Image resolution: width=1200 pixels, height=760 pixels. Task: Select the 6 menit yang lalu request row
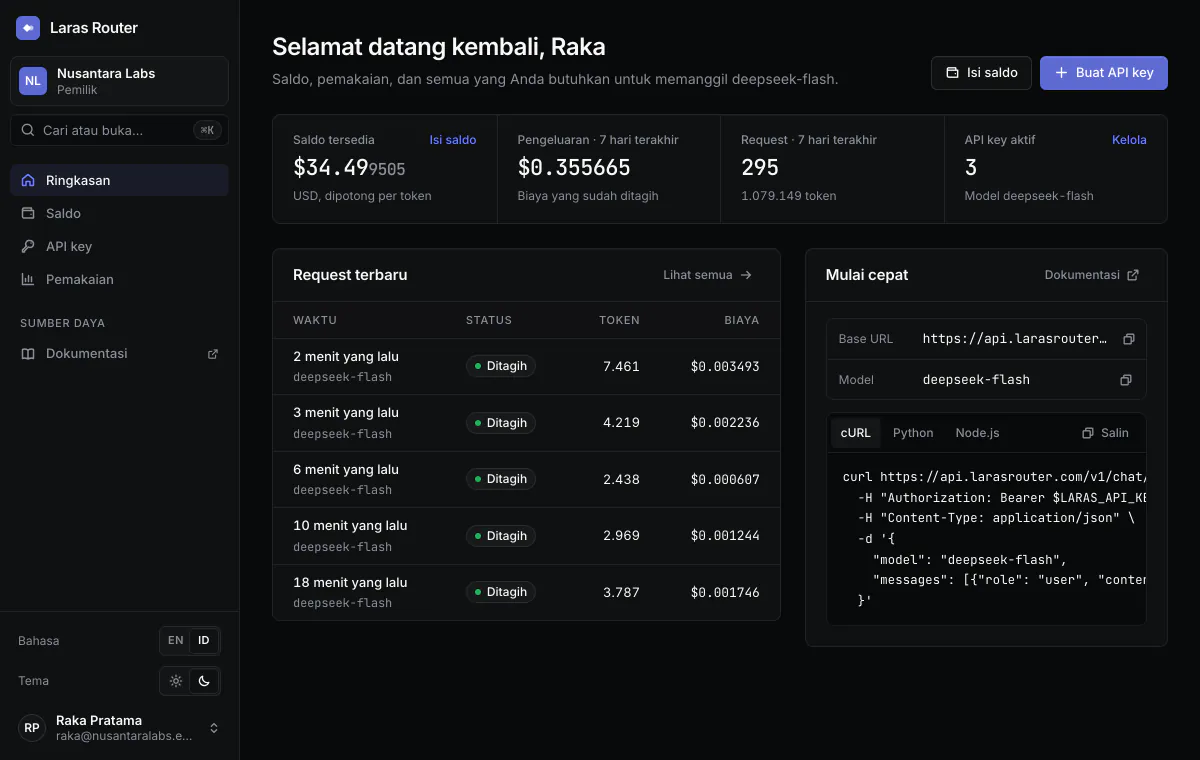[x=526, y=479]
